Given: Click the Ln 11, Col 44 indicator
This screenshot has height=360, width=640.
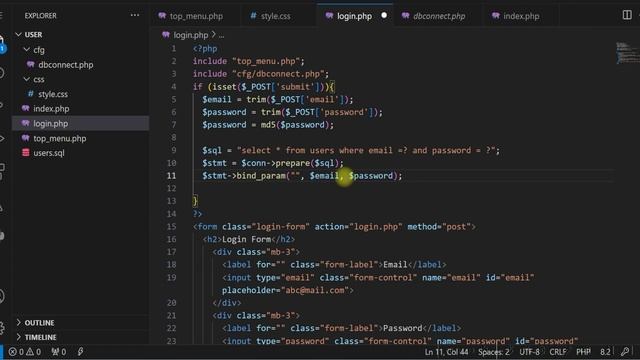Looking at the screenshot, I should (447, 352).
